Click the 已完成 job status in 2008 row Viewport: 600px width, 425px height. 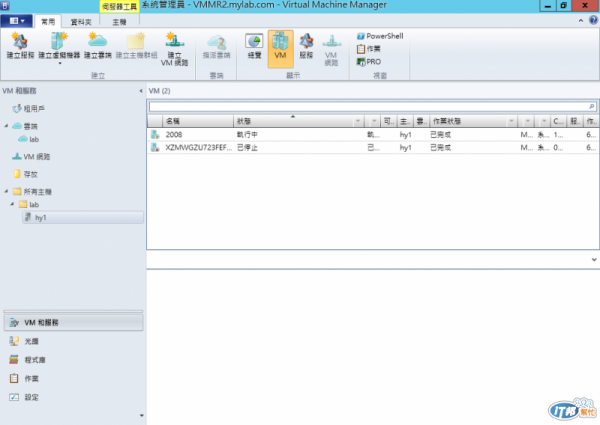click(440, 135)
